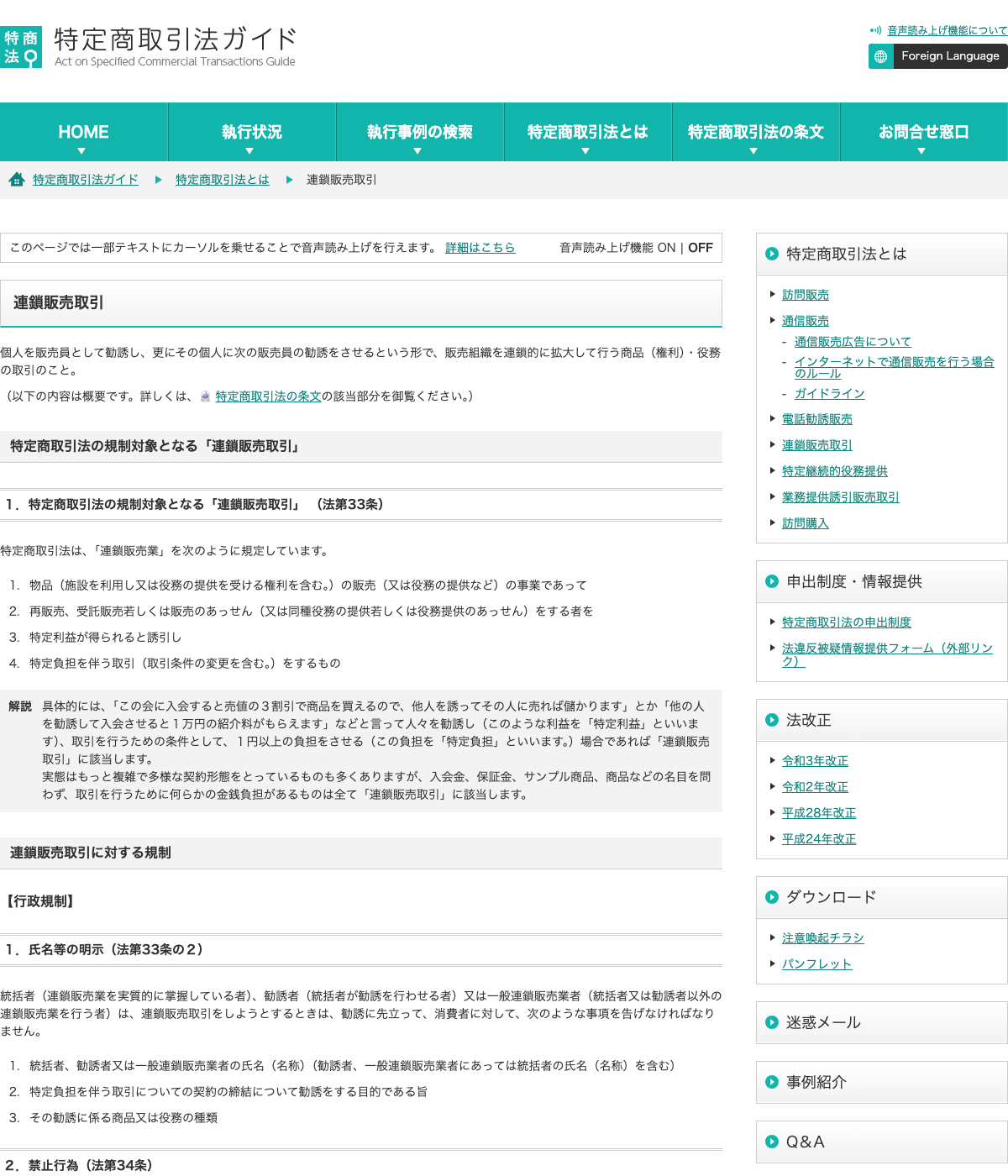Open the 電話勧誘販売 sidebar link
Image resolution: width=1008 pixels, height=1176 pixels.
coord(817,419)
